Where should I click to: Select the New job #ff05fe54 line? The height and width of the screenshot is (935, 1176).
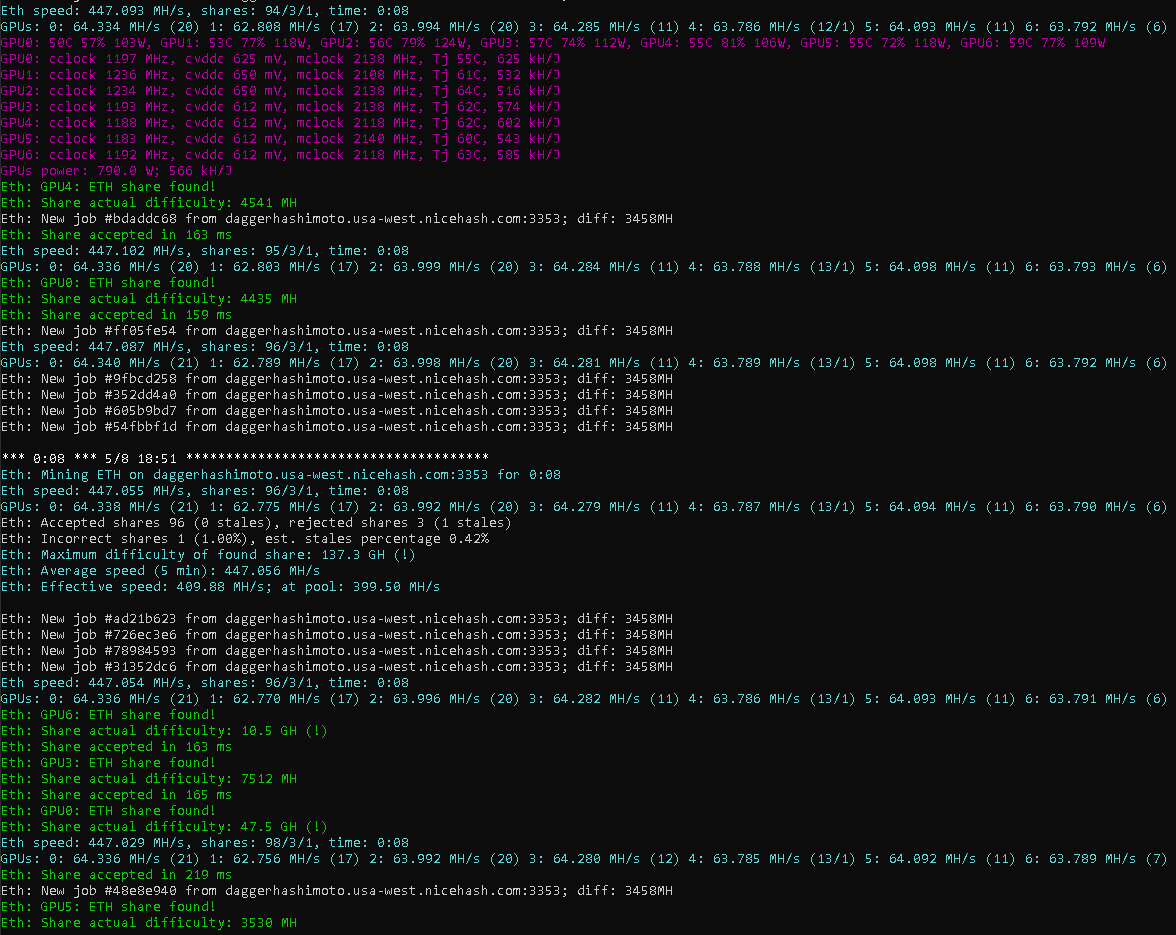tap(337, 331)
